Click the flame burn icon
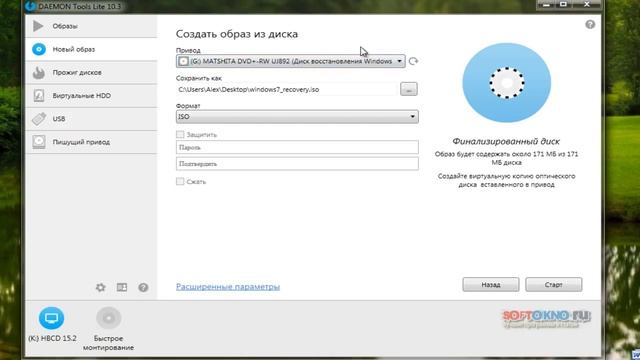640x360 pixels. coord(39,73)
